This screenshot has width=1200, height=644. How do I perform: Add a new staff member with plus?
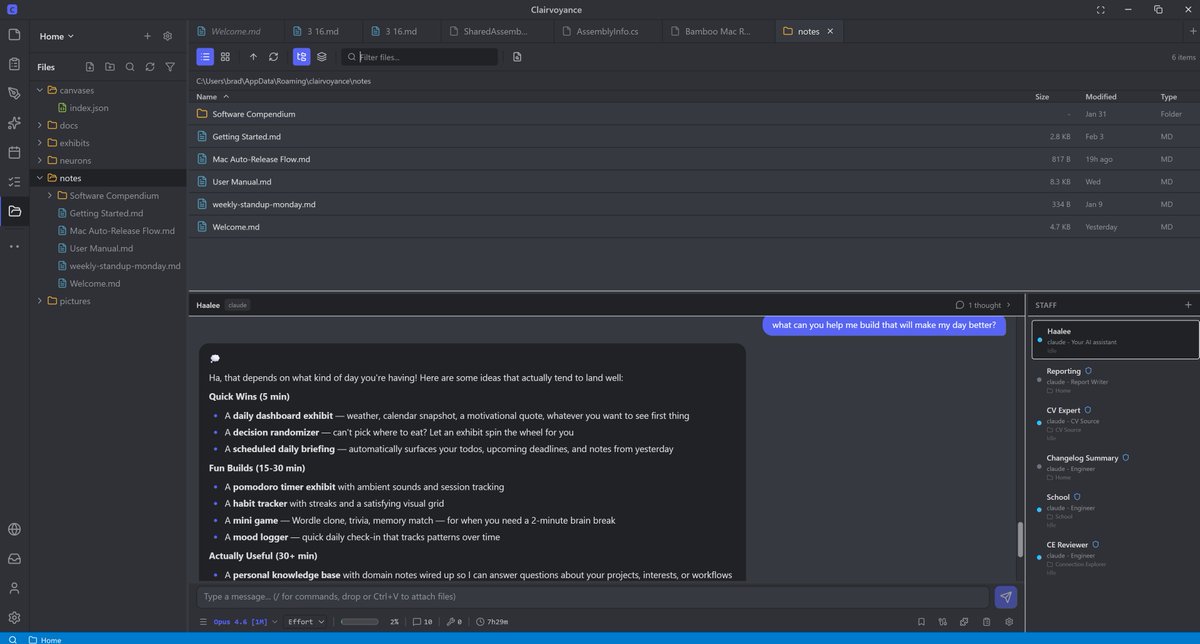coord(1188,305)
